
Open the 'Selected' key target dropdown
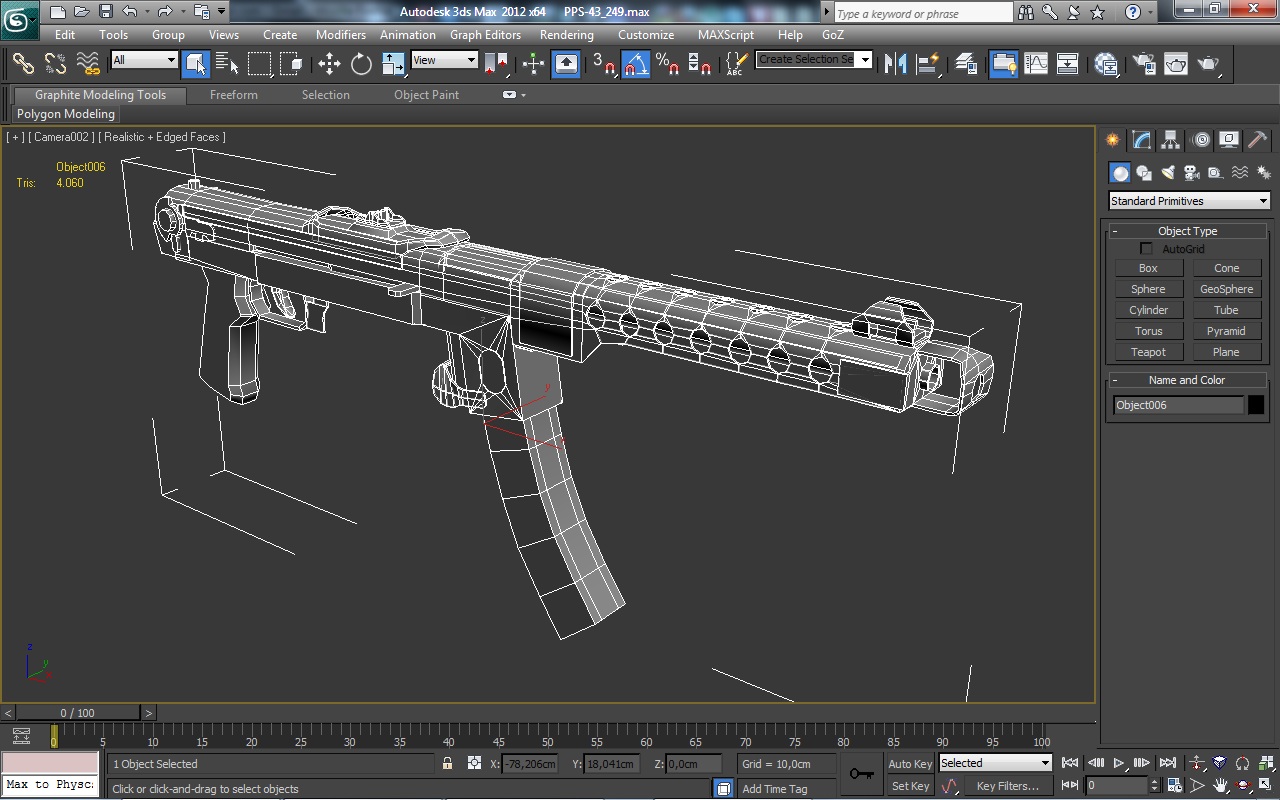995,763
